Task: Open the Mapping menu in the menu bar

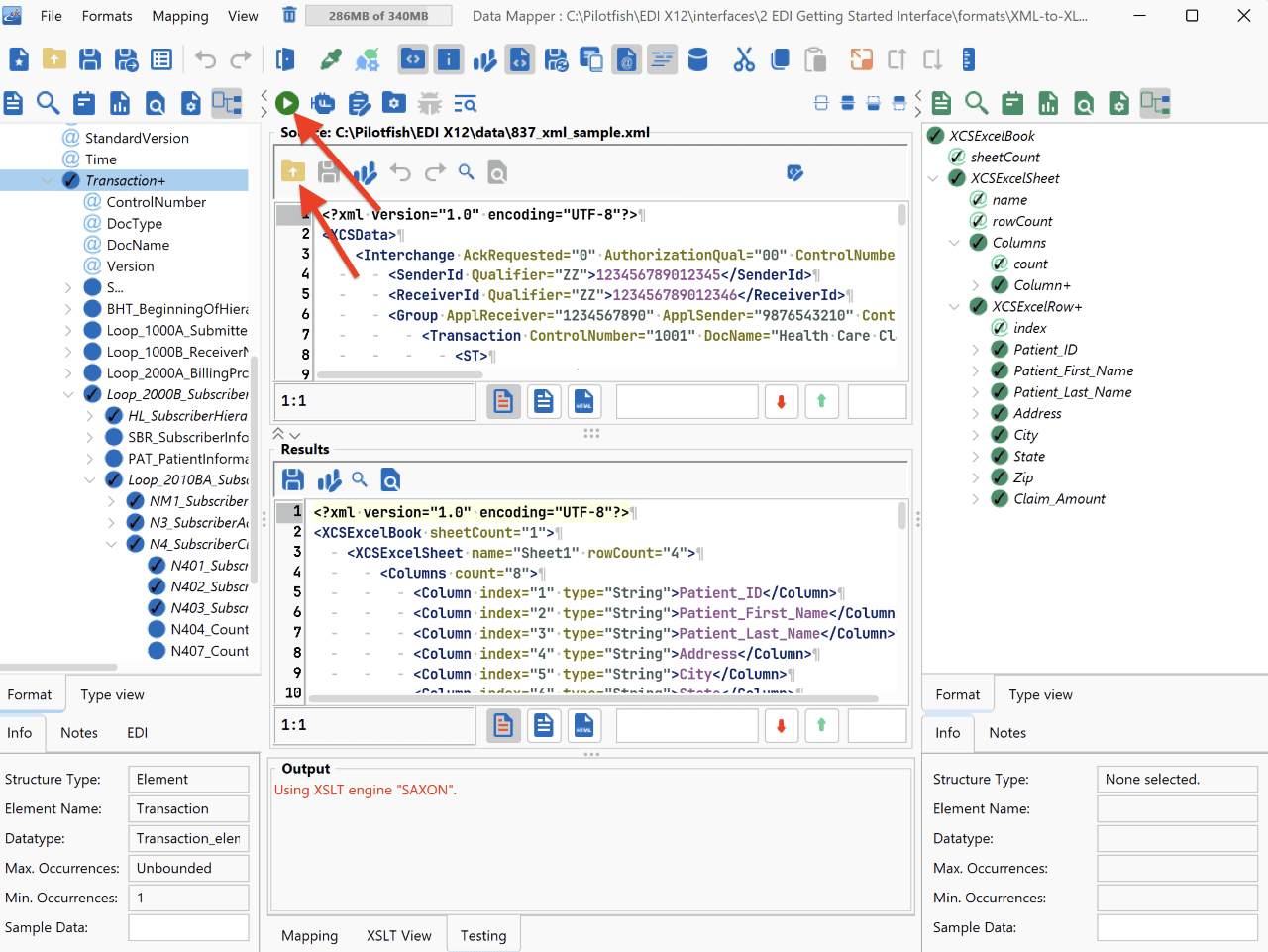Action: point(180,16)
